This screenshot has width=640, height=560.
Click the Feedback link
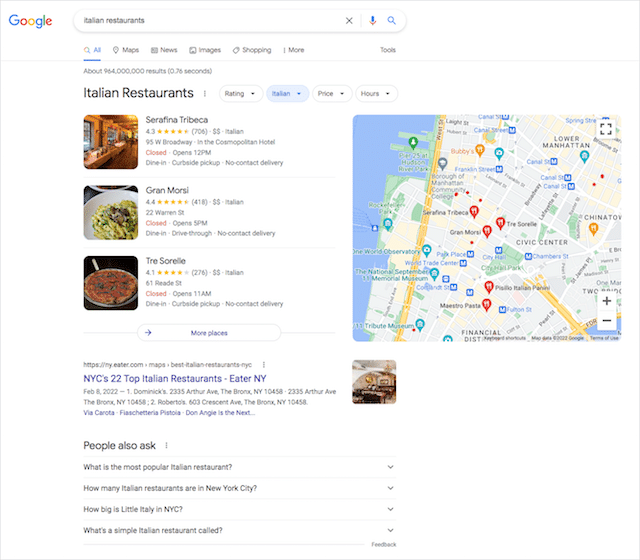tap(384, 544)
